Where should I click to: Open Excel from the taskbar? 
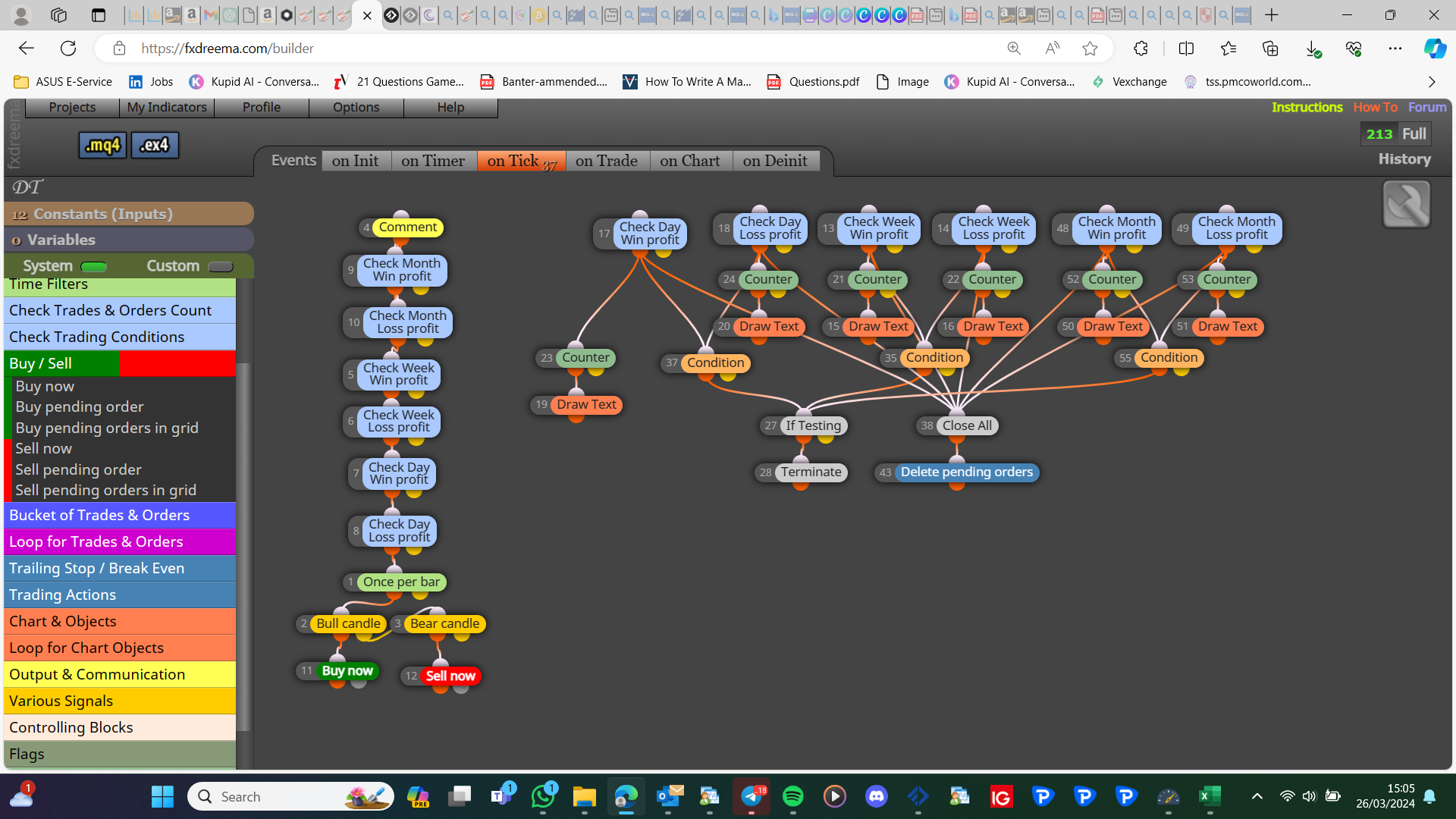pos(1209,796)
